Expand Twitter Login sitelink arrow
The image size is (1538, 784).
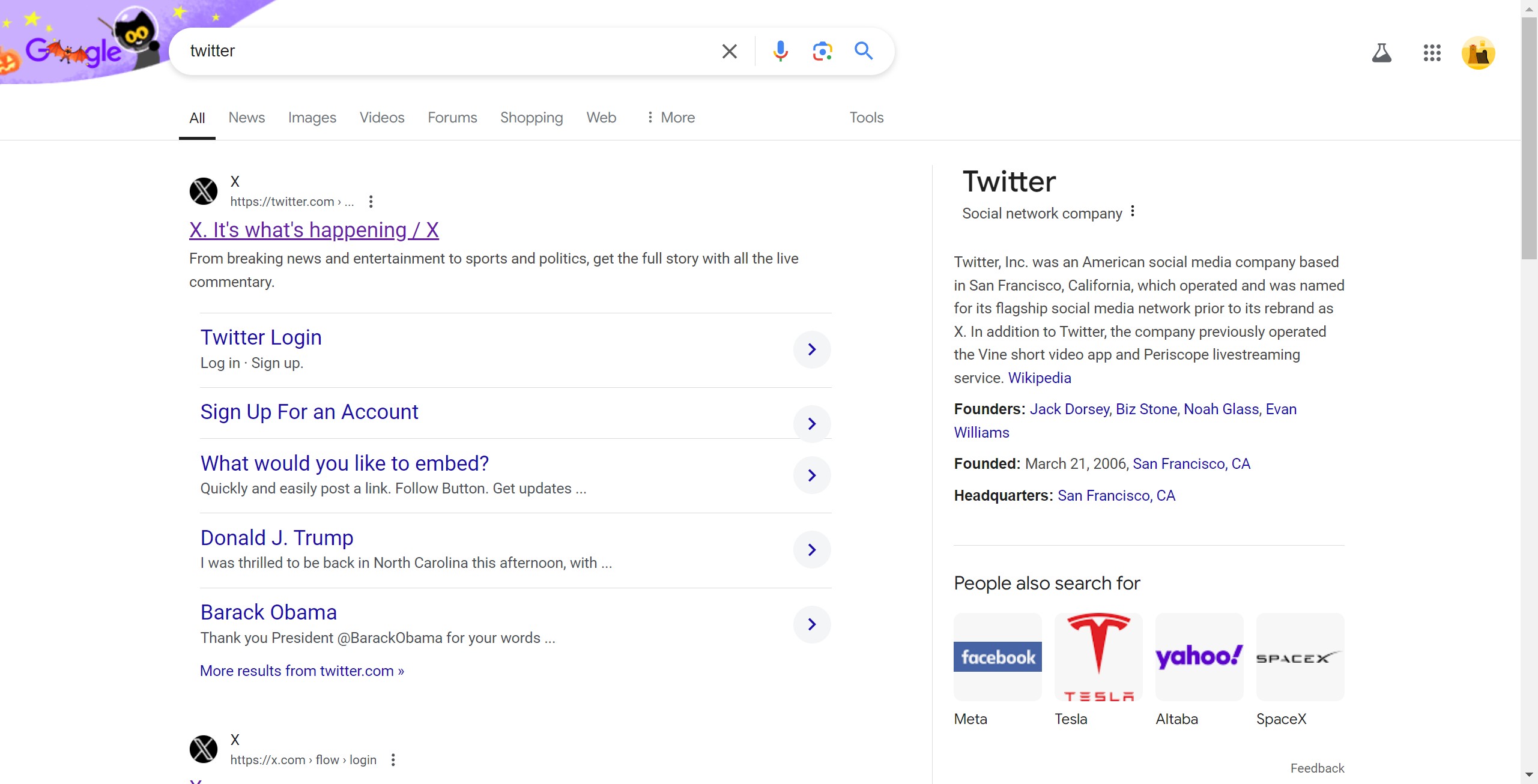click(x=812, y=349)
